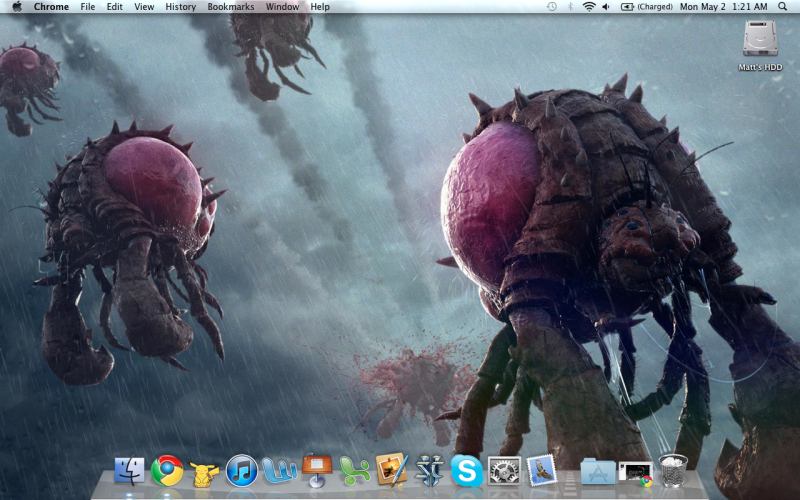
Task: Click the Time Machine status icon
Action: coord(552,7)
